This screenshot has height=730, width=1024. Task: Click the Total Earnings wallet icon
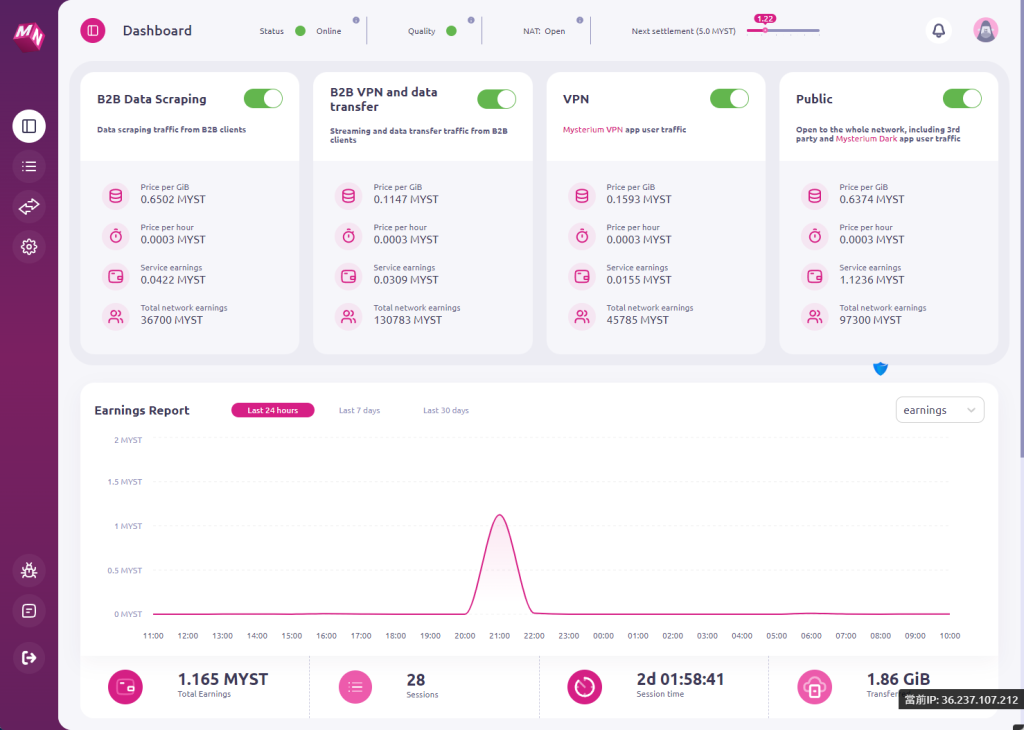pos(125,687)
